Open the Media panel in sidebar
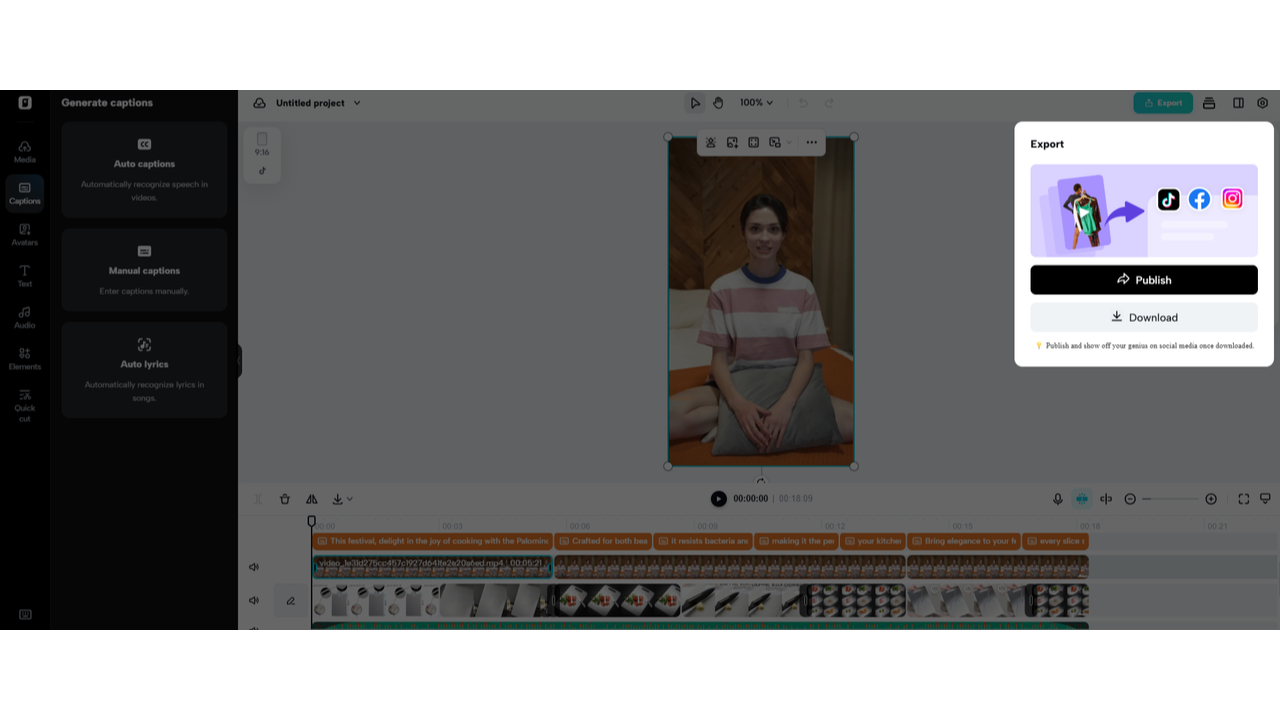The height and width of the screenshot is (720, 1280). pyautogui.click(x=25, y=152)
